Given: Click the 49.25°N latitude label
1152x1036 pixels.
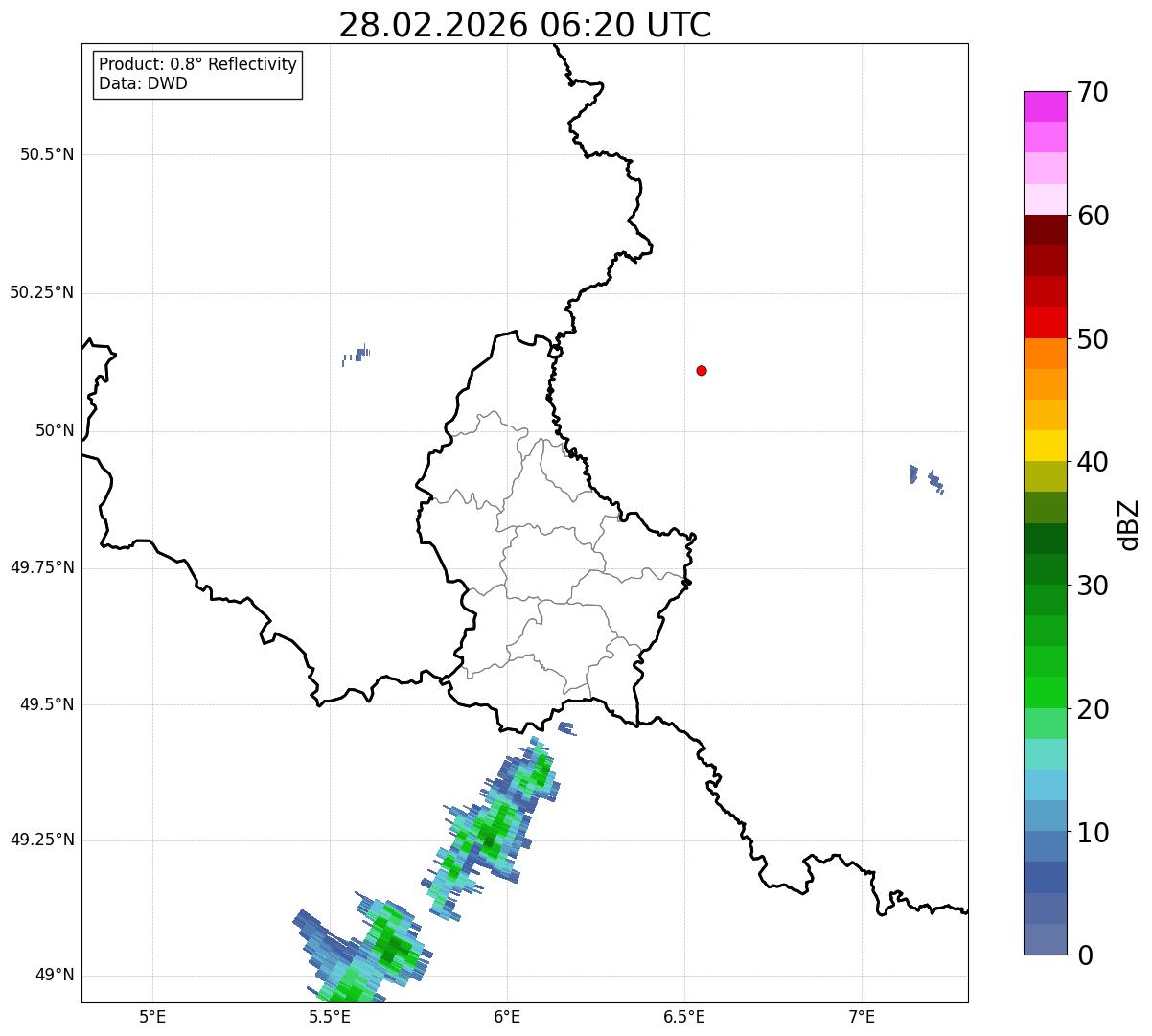Looking at the screenshot, I should [42, 840].
